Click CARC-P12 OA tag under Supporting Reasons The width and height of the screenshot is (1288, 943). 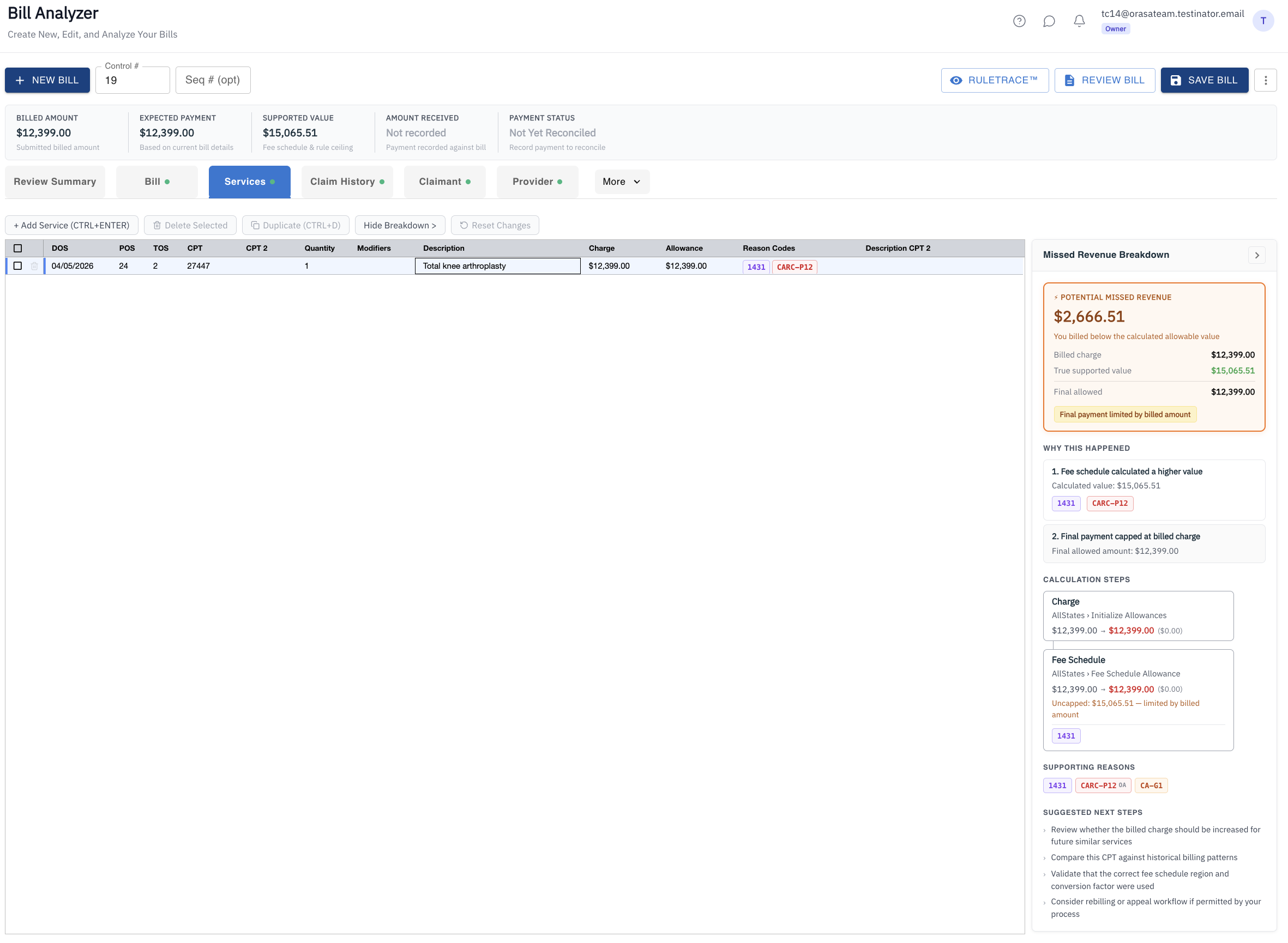[1103, 786]
